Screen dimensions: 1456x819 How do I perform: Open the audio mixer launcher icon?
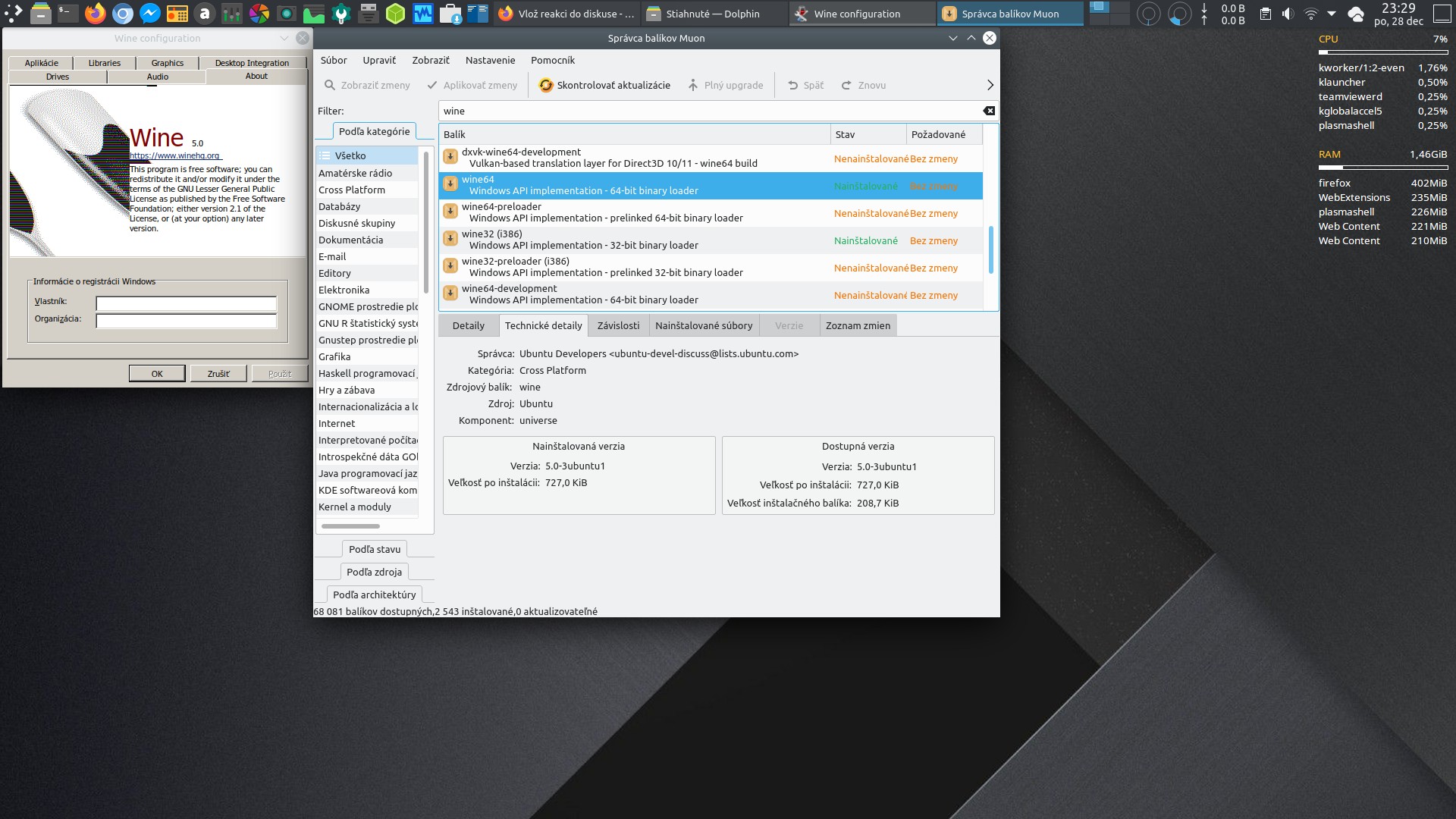coord(232,14)
